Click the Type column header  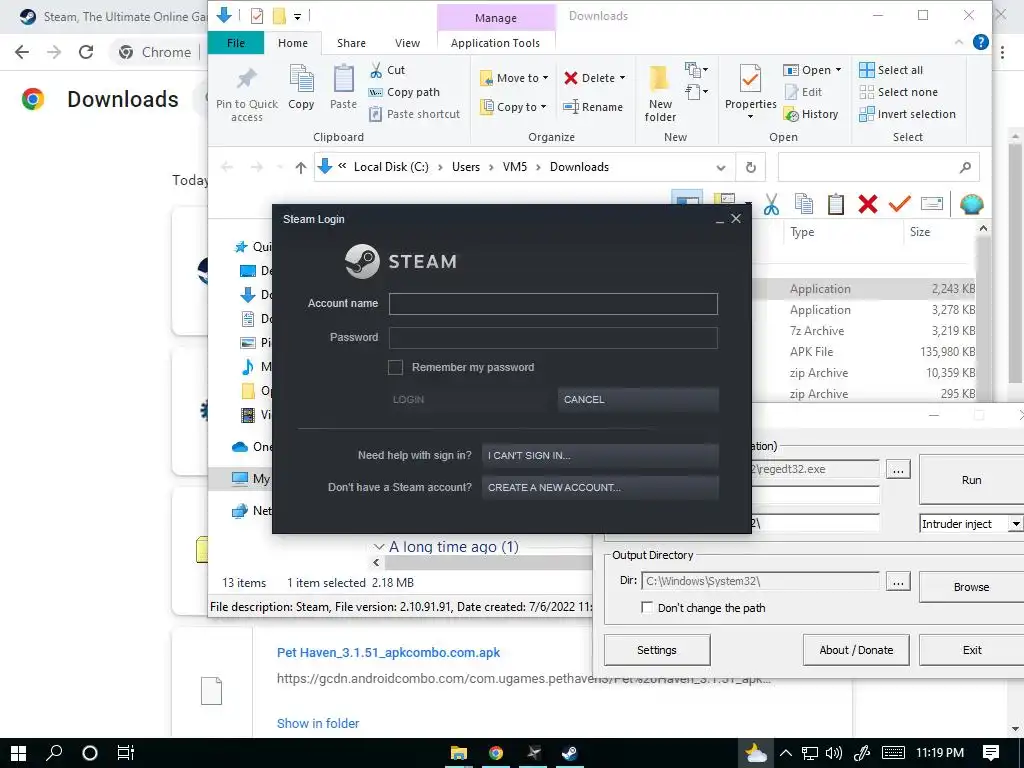pos(802,232)
